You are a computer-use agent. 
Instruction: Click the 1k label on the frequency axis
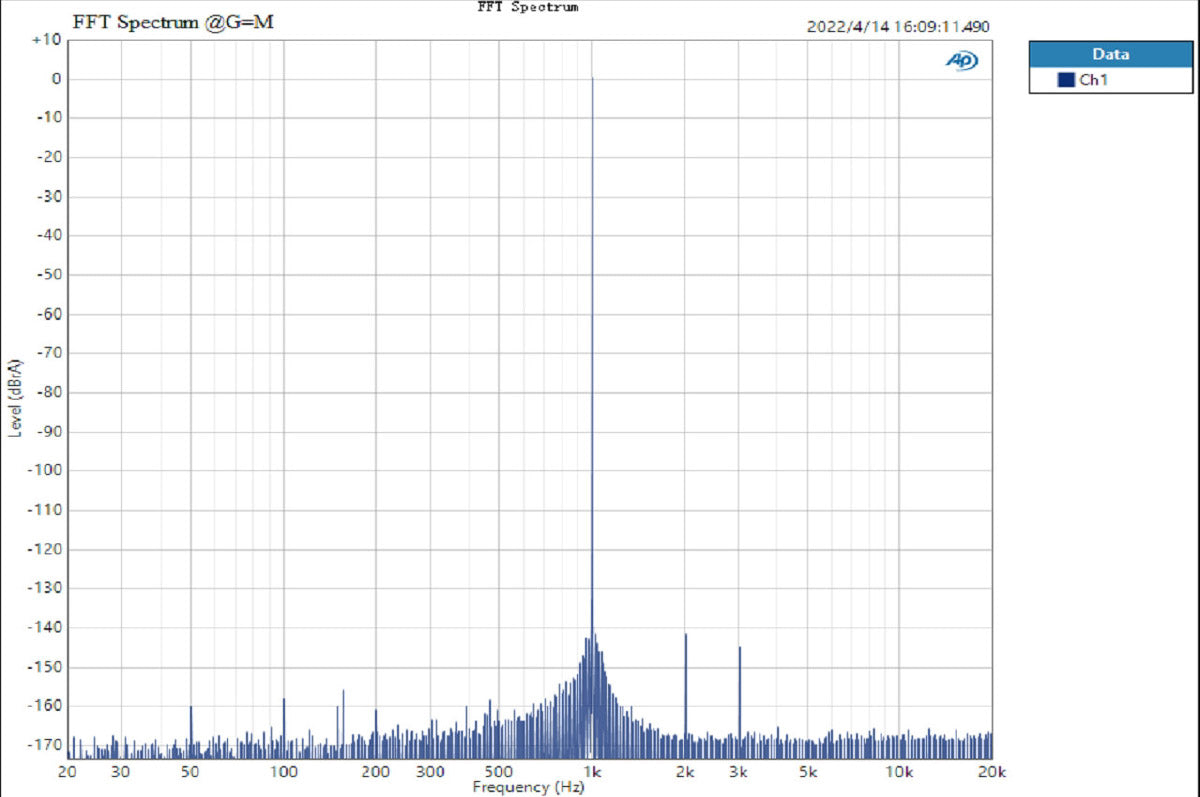click(592, 772)
